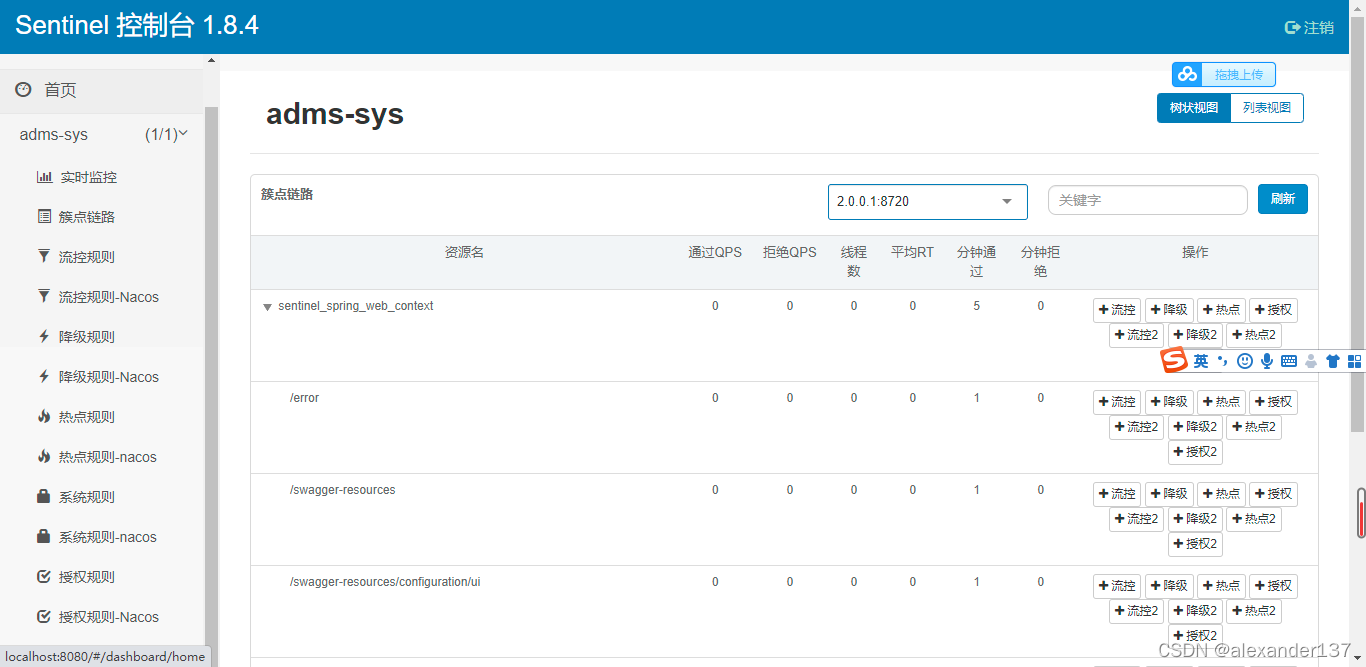Switch to 列表视图 list view
The height and width of the screenshot is (667, 1366).
pos(1267,108)
